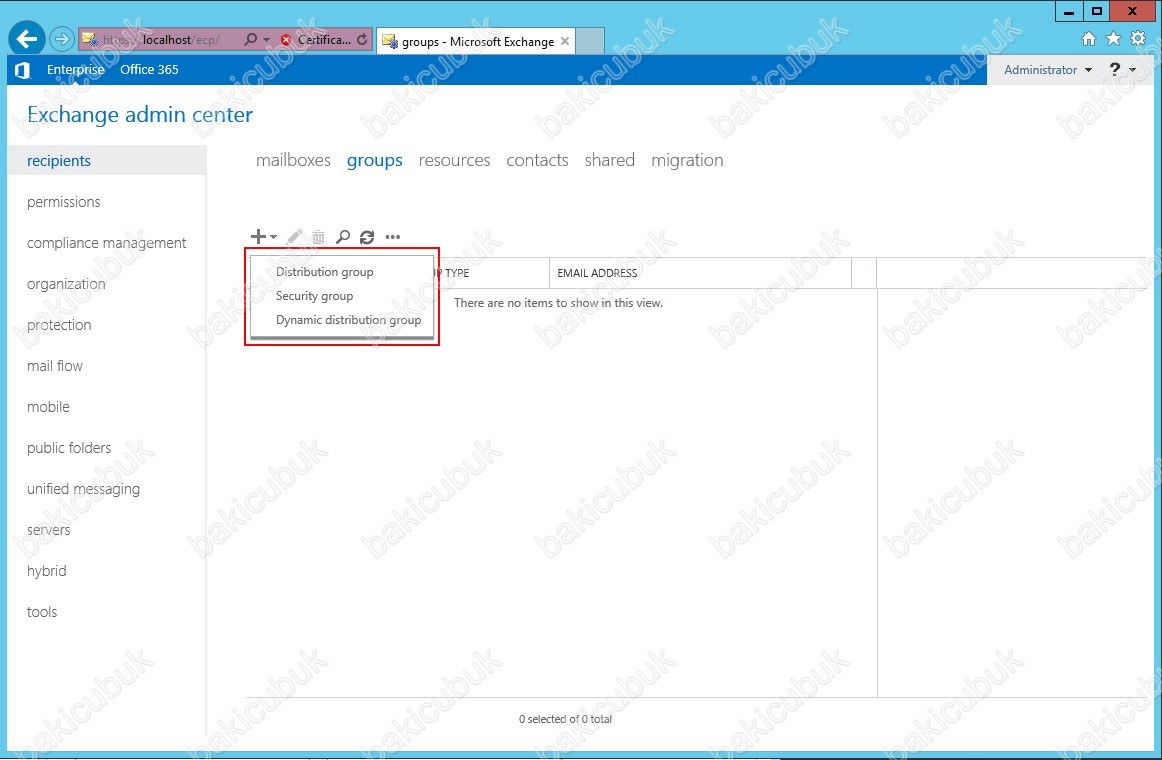Switch to the mailboxes tab
The height and width of the screenshot is (760, 1162).
[293, 160]
